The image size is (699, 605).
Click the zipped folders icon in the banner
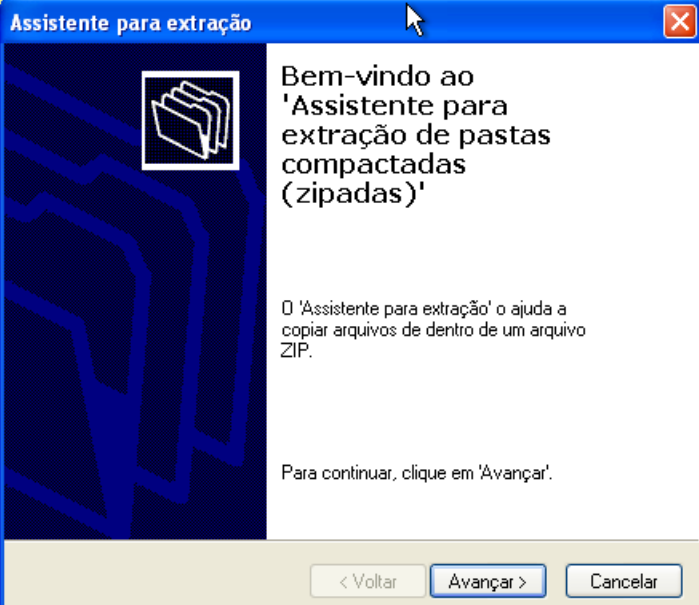190,120
